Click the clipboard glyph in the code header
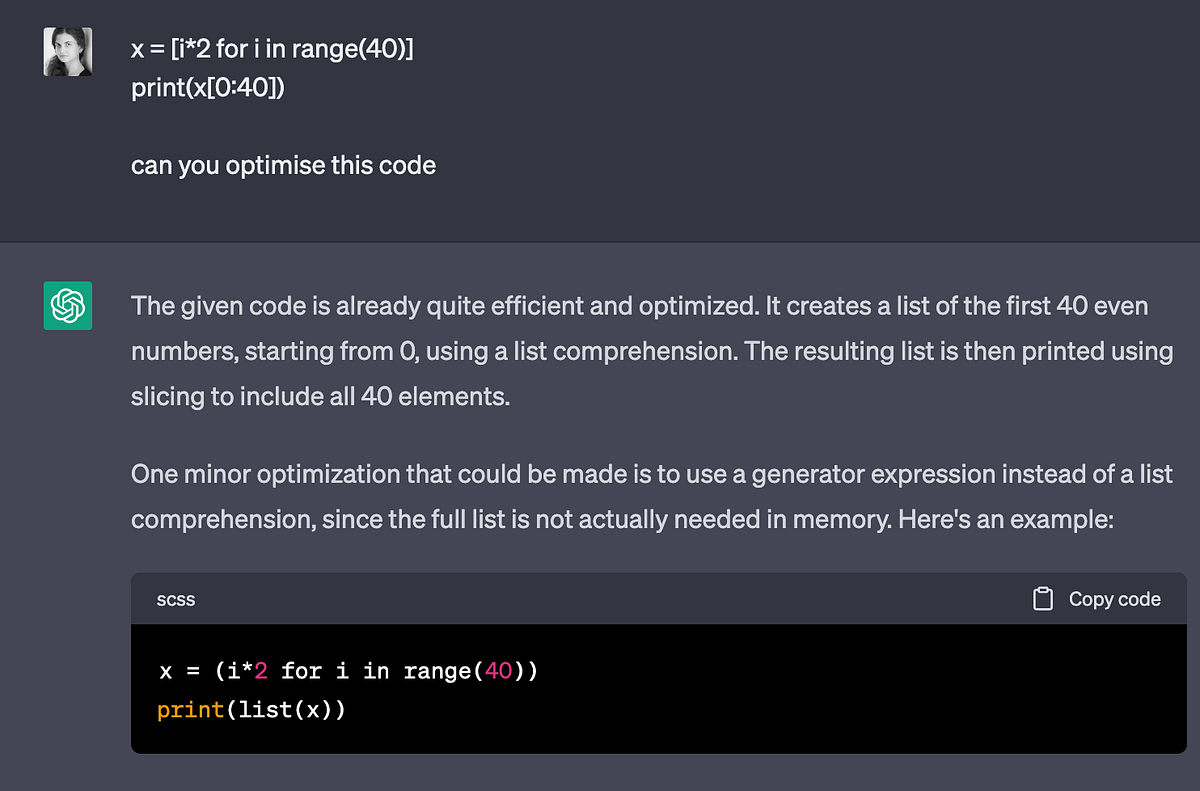 click(x=1043, y=598)
